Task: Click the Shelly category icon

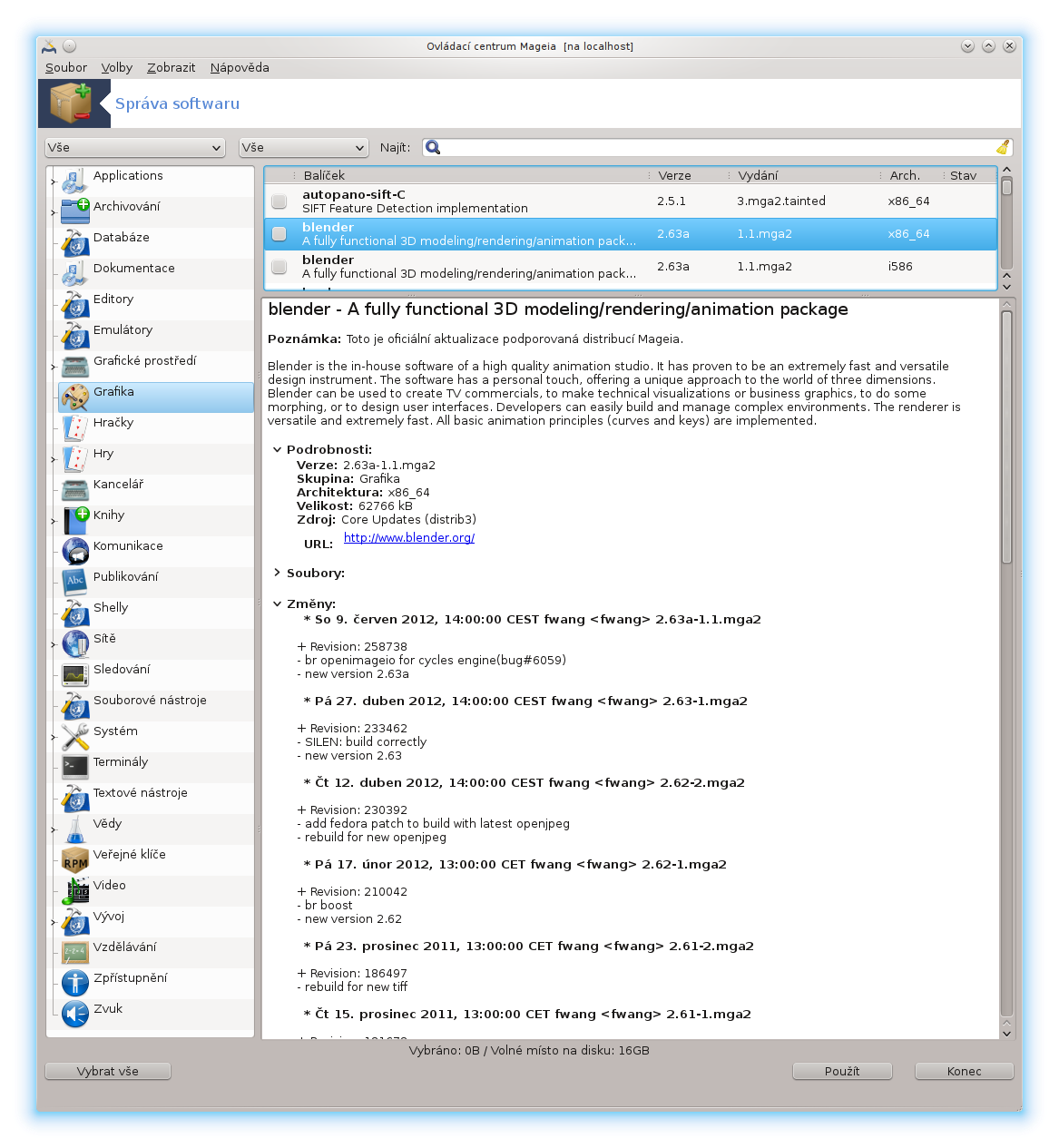Action: click(x=75, y=613)
